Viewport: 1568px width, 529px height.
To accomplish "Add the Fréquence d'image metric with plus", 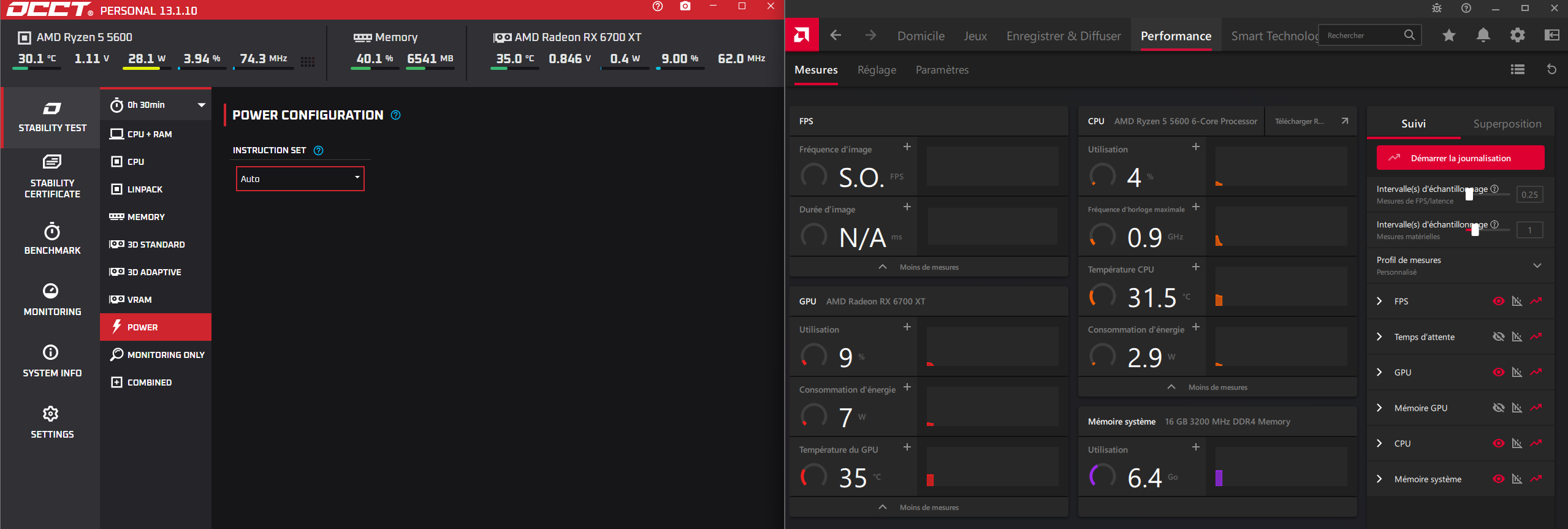I will coord(907,147).
